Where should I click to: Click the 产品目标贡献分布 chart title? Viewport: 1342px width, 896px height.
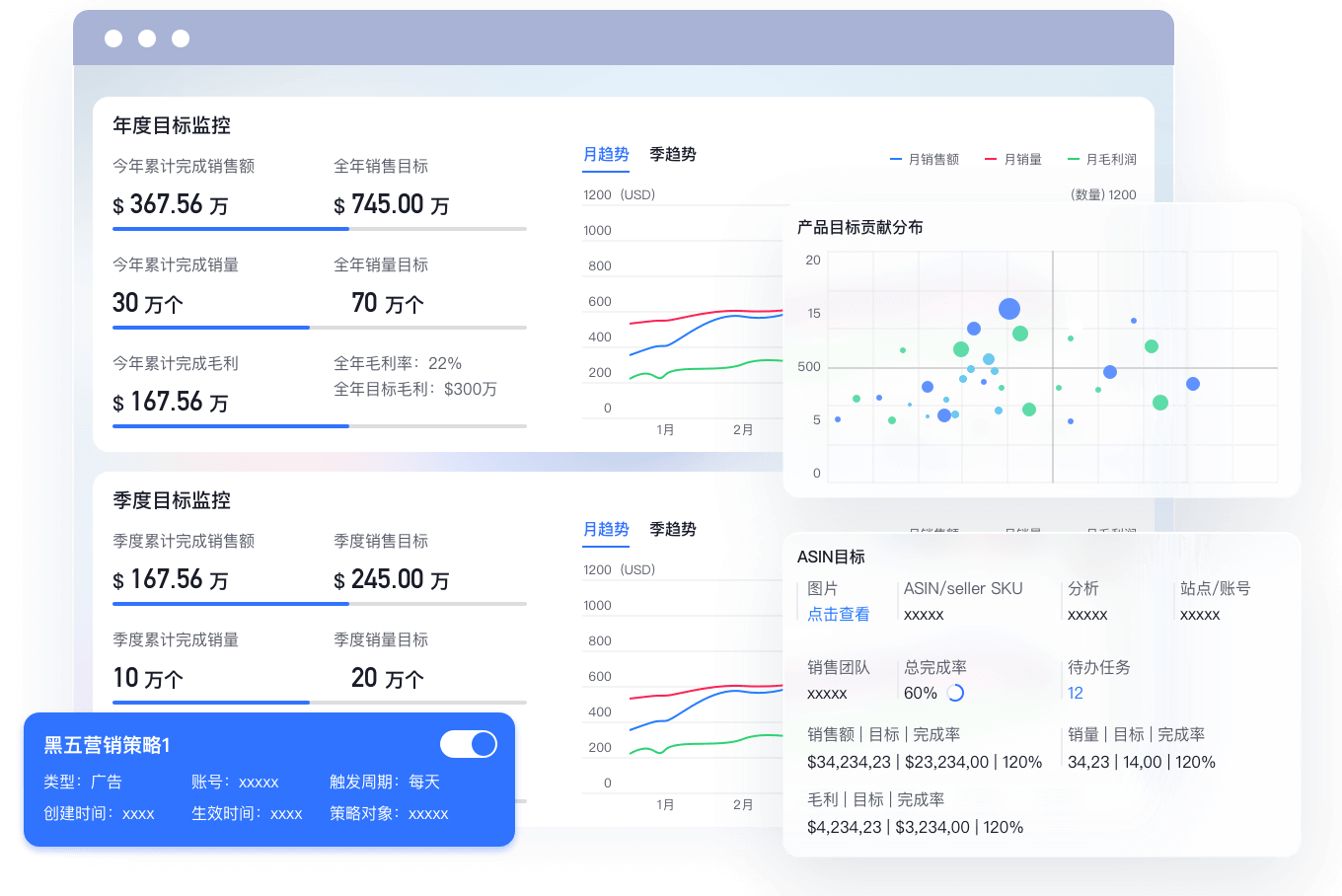tap(859, 227)
